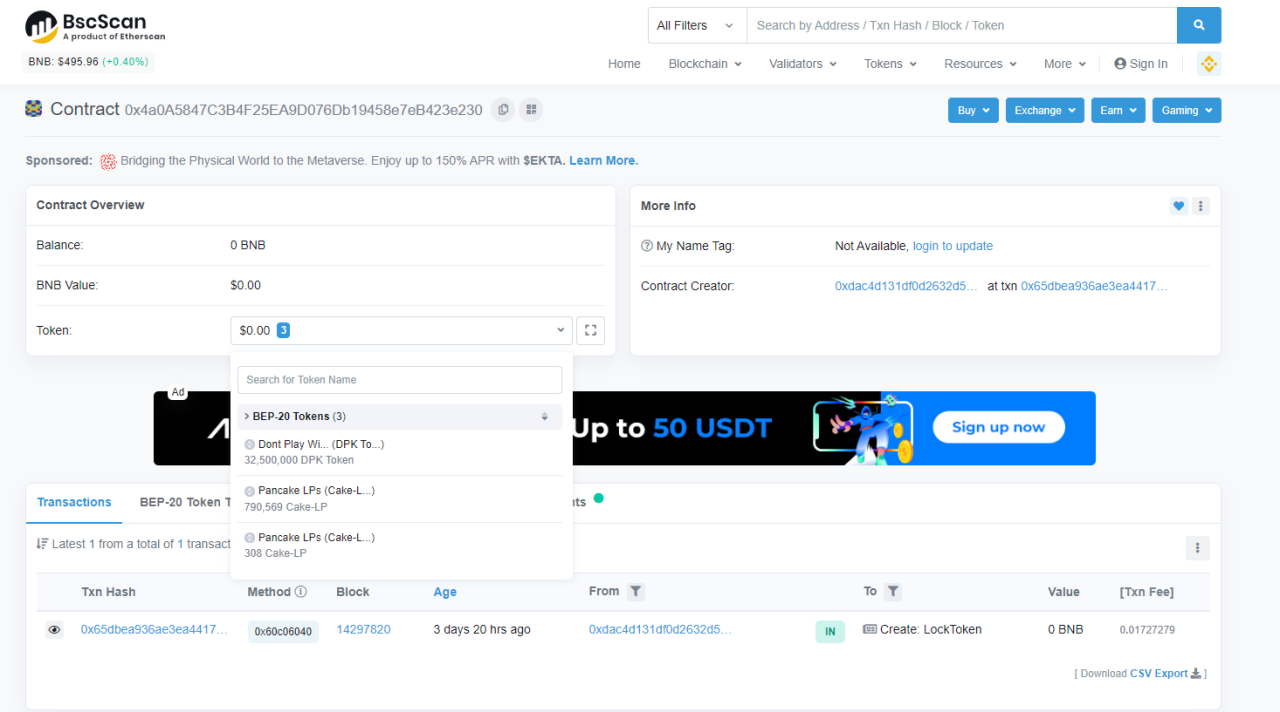The image size is (1280, 712).
Task: Filter the From column
Action: coord(636,592)
